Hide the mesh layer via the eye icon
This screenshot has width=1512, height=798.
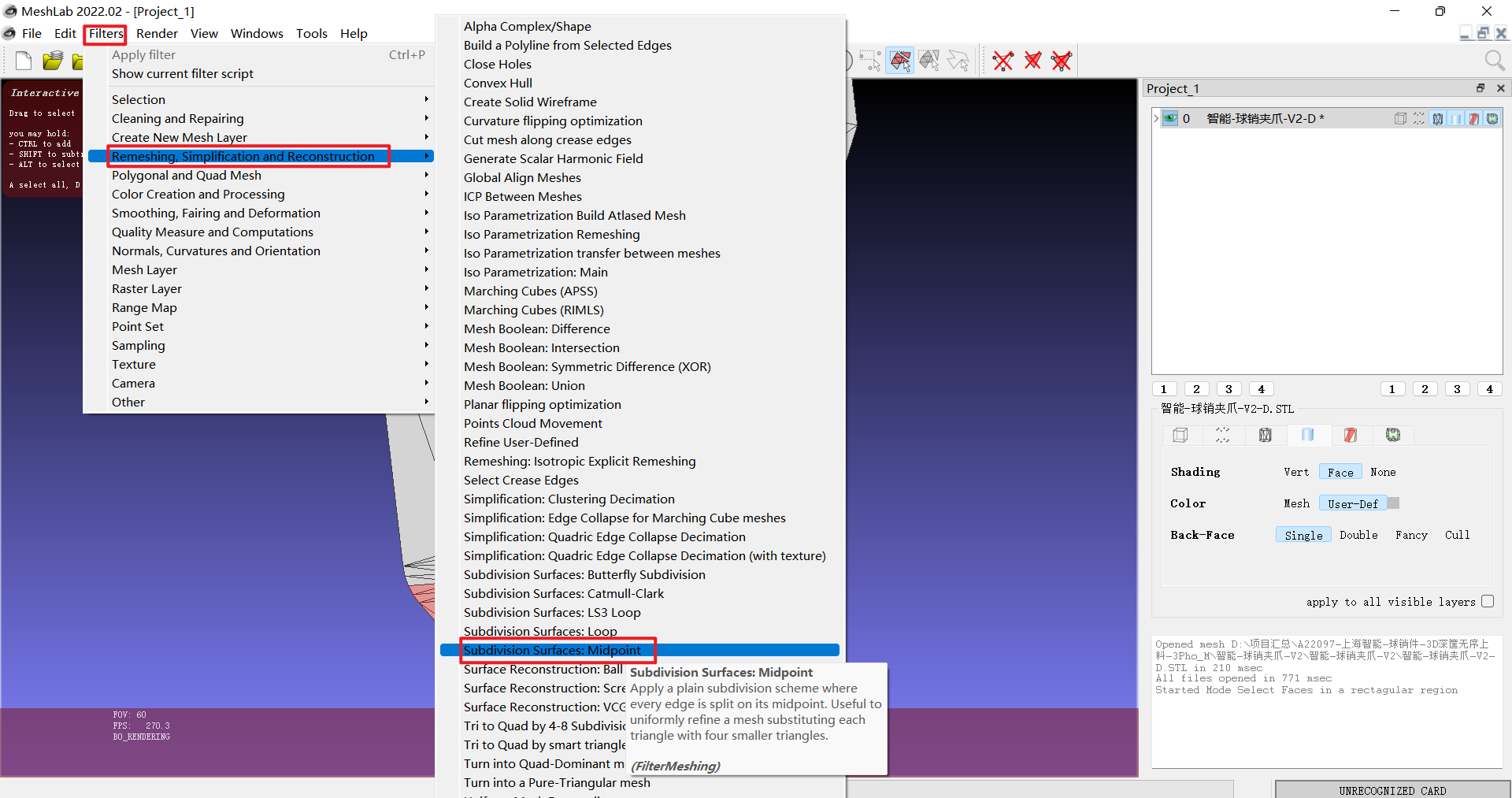pos(1170,118)
